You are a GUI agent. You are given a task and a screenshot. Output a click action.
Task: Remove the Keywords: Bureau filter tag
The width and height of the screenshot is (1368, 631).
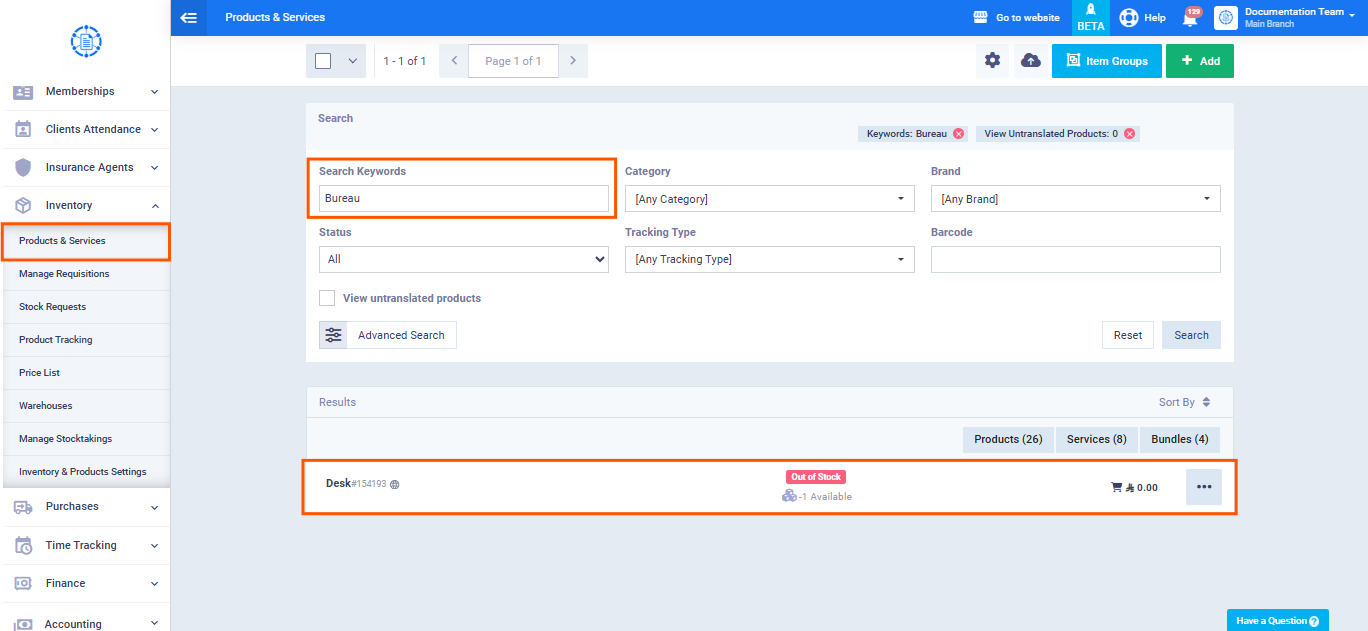pyautogui.click(x=958, y=134)
